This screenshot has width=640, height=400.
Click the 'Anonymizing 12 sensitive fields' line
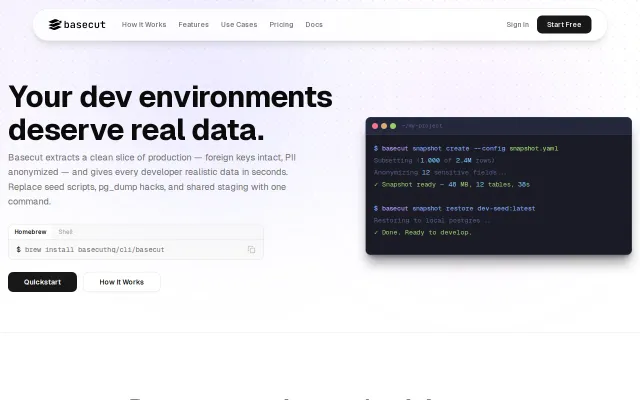[440, 173]
